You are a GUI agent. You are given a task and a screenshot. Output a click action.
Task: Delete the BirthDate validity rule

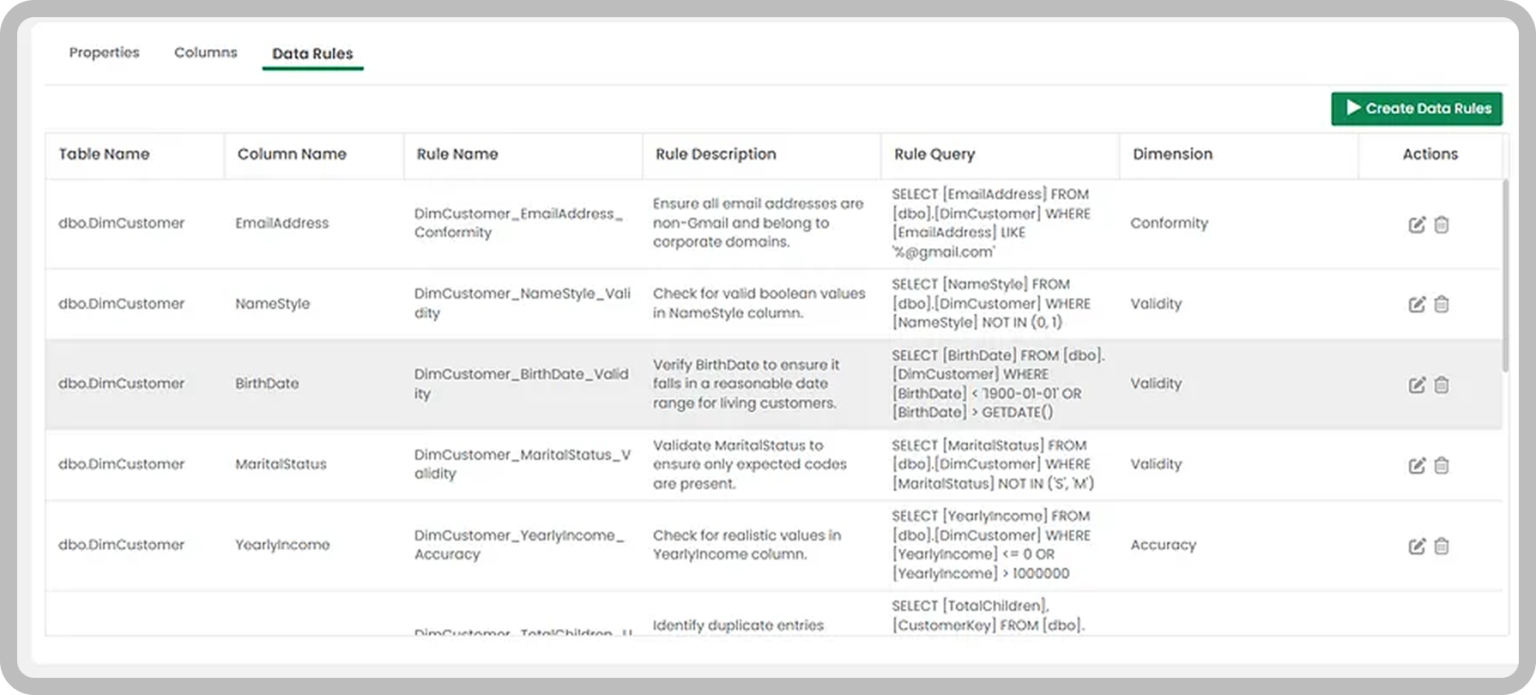(1441, 384)
